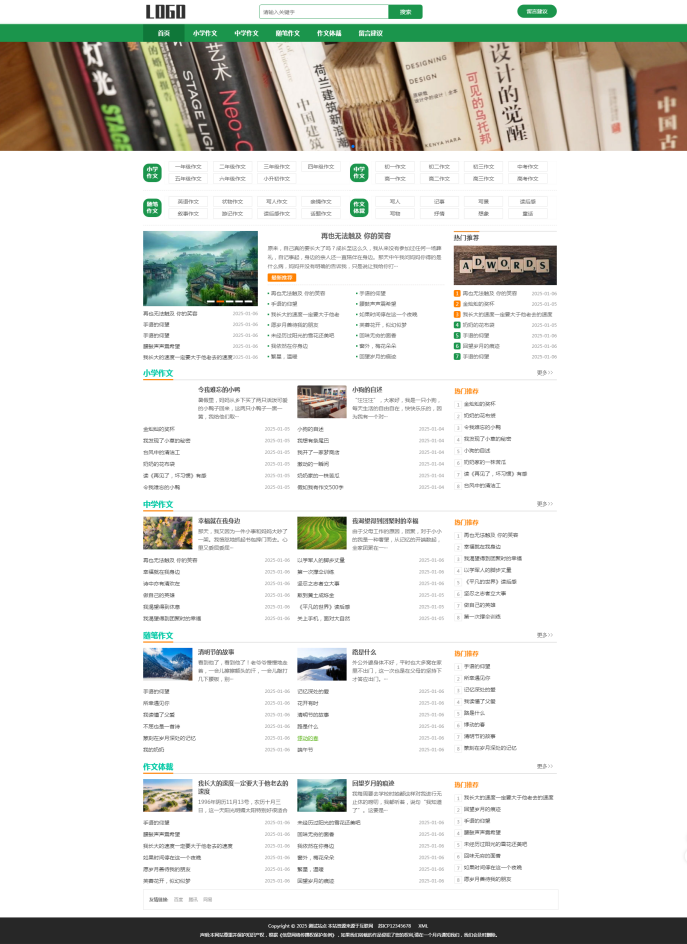687x944 pixels.
Task: Select the 童话 genre tag
Action: [x=527, y=214]
